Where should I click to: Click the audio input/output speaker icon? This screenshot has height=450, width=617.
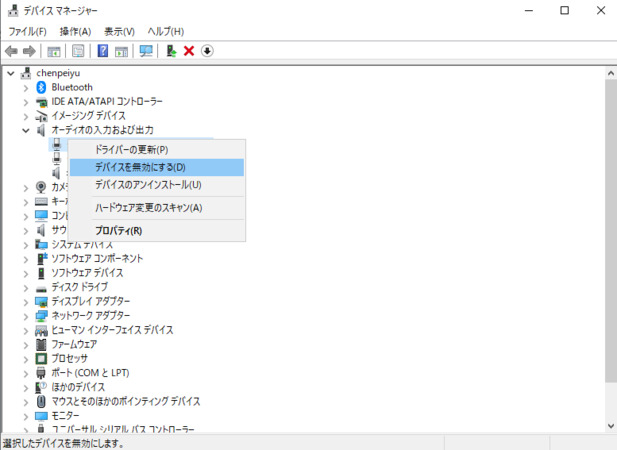[41, 130]
